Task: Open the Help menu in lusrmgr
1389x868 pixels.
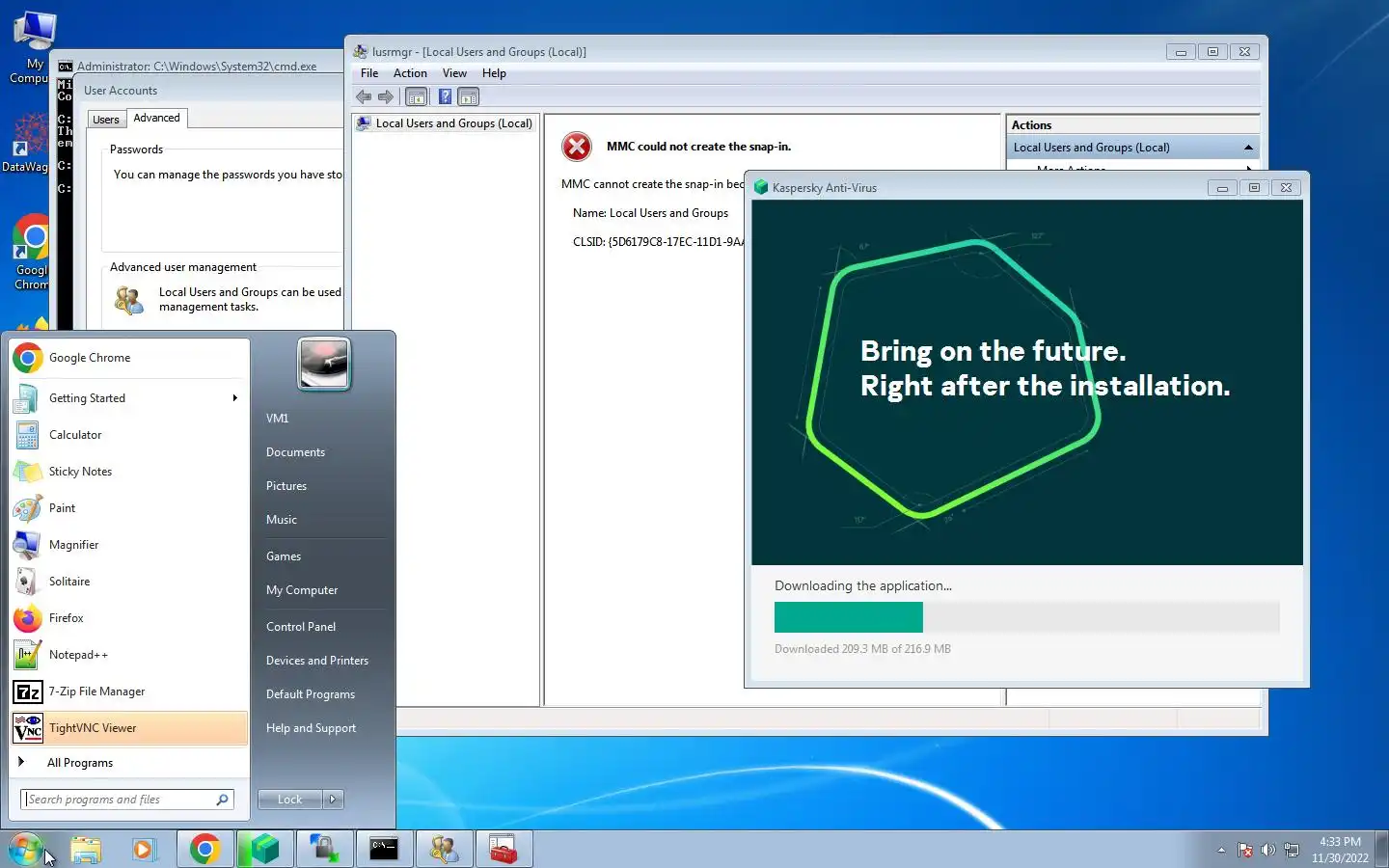Action: (494, 73)
